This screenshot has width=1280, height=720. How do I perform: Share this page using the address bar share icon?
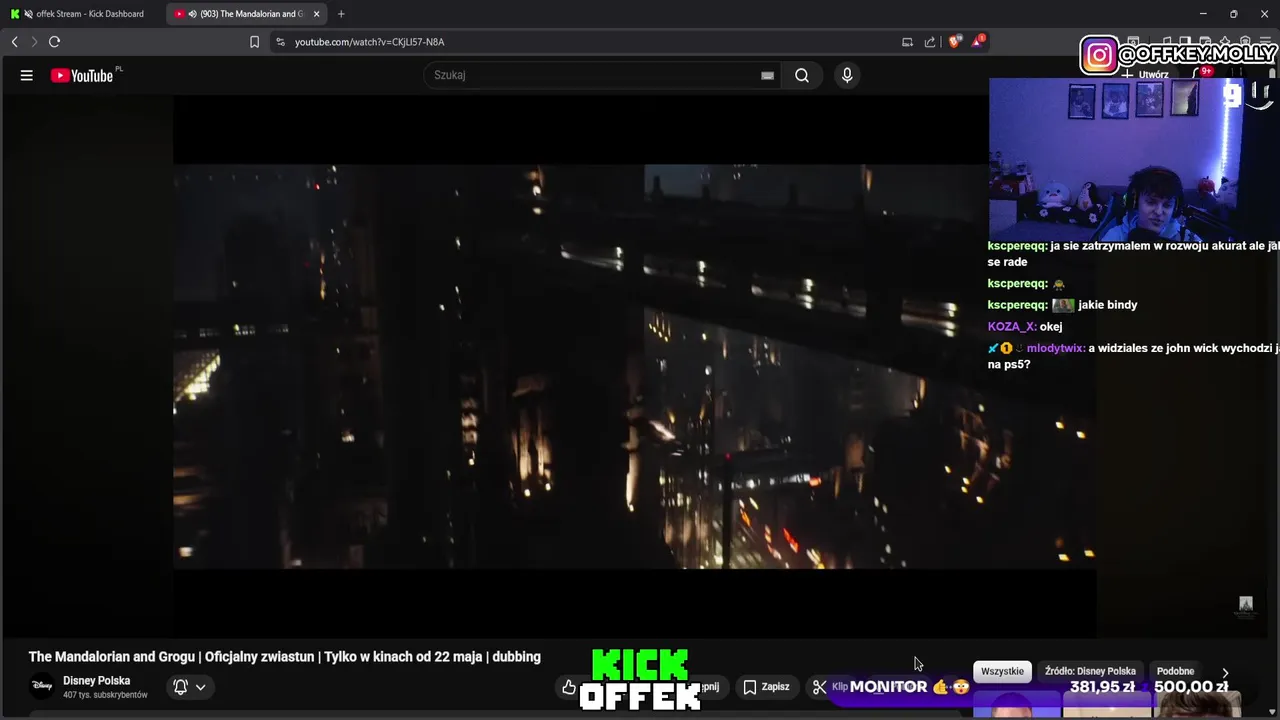930,42
